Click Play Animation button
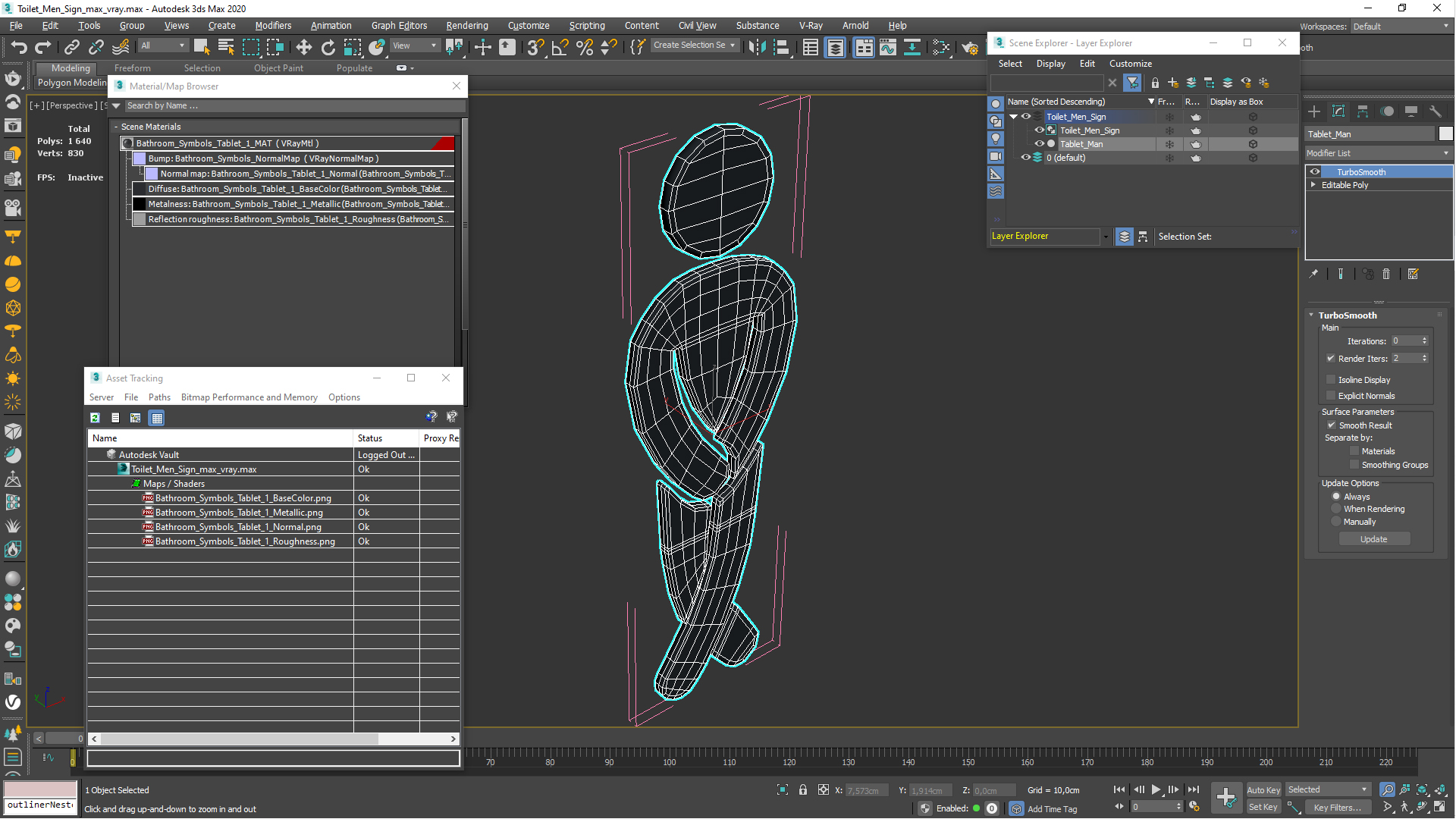The width and height of the screenshot is (1456, 819). pyautogui.click(x=1156, y=790)
